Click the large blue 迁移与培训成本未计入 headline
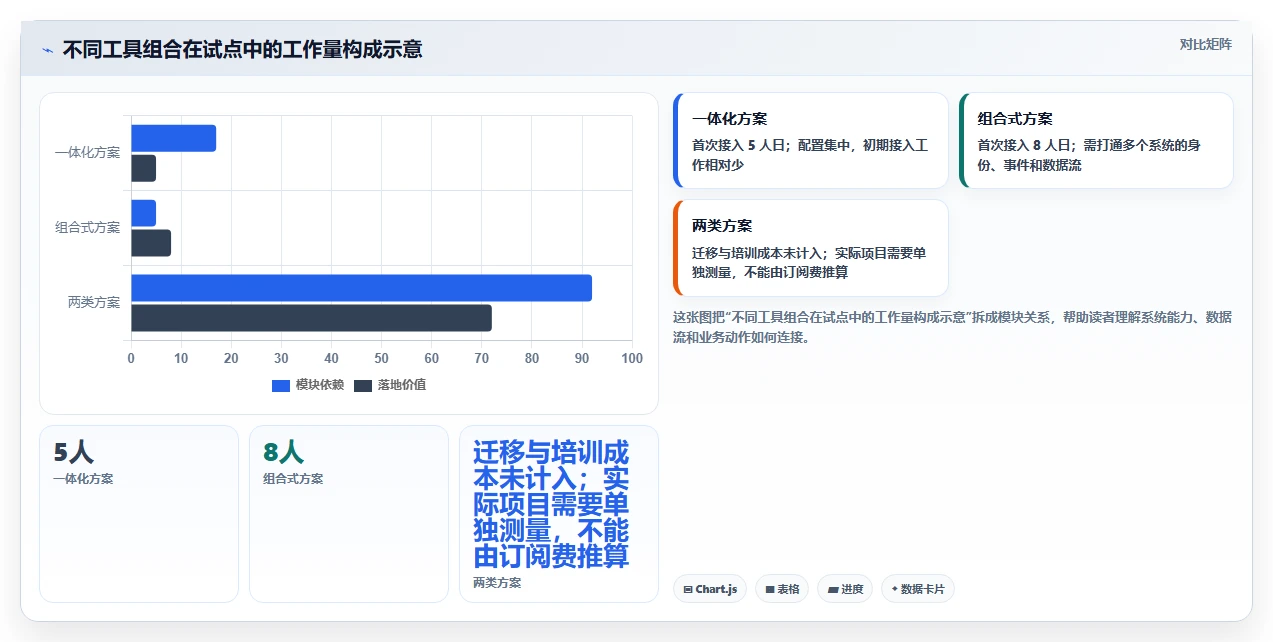1273x642 pixels. (x=551, y=504)
